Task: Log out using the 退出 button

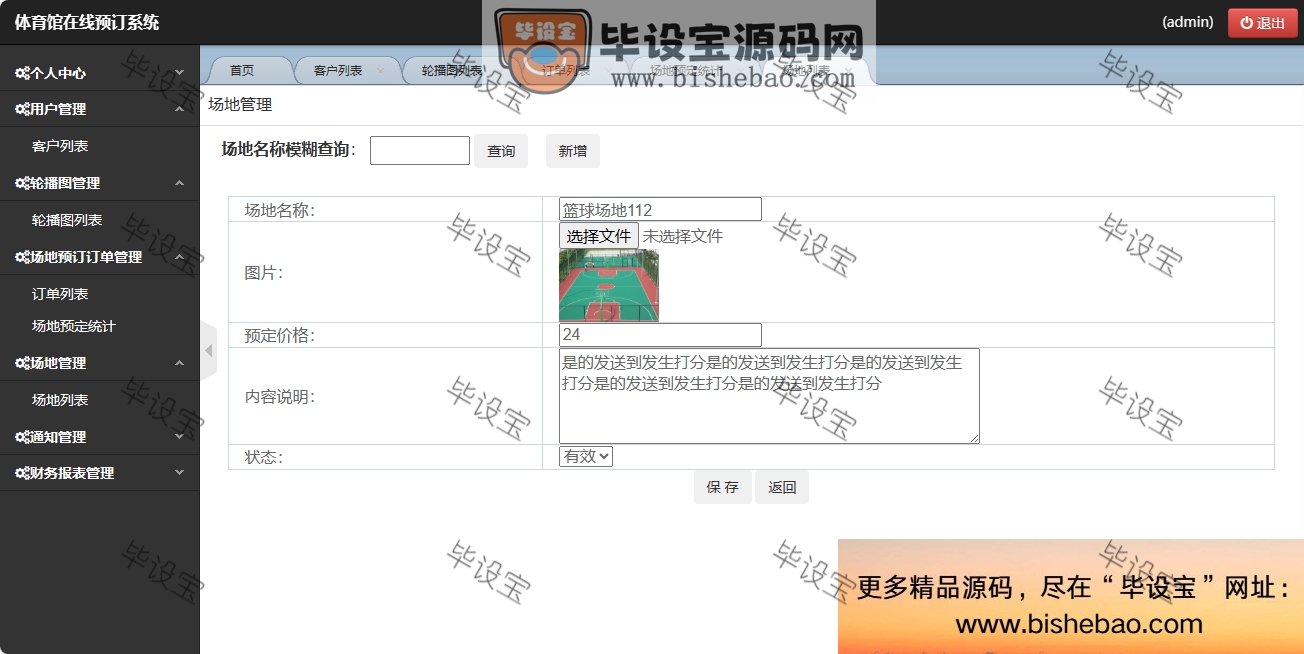Action: (1262, 23)
